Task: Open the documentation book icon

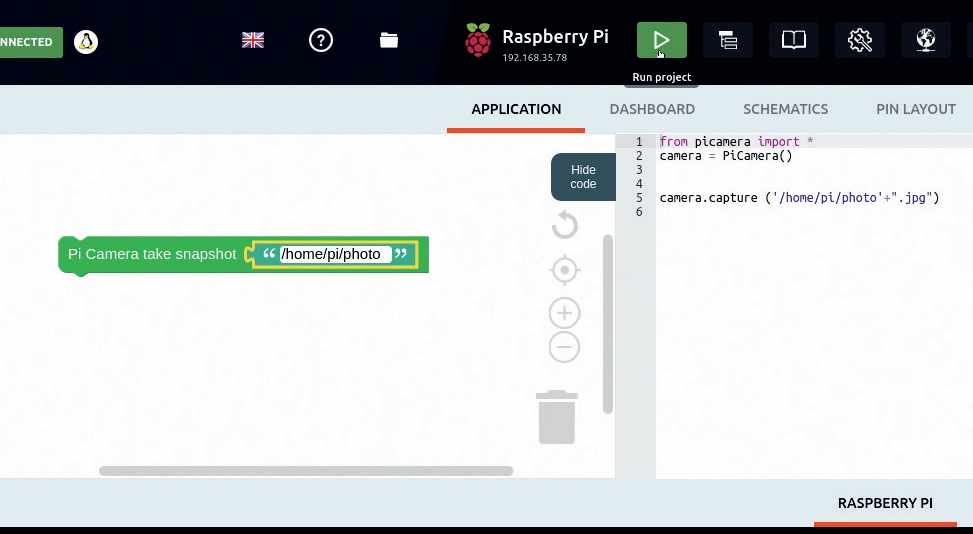Action: (794, 40)
